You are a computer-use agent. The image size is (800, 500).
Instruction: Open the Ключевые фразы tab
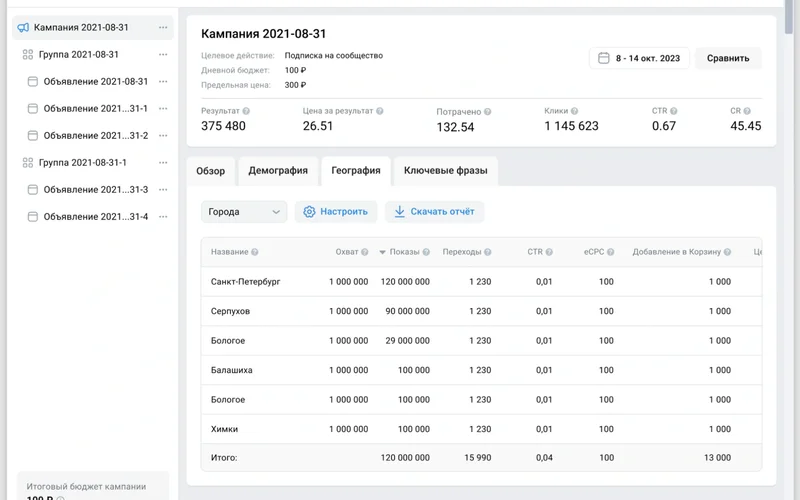coord(445,171)
